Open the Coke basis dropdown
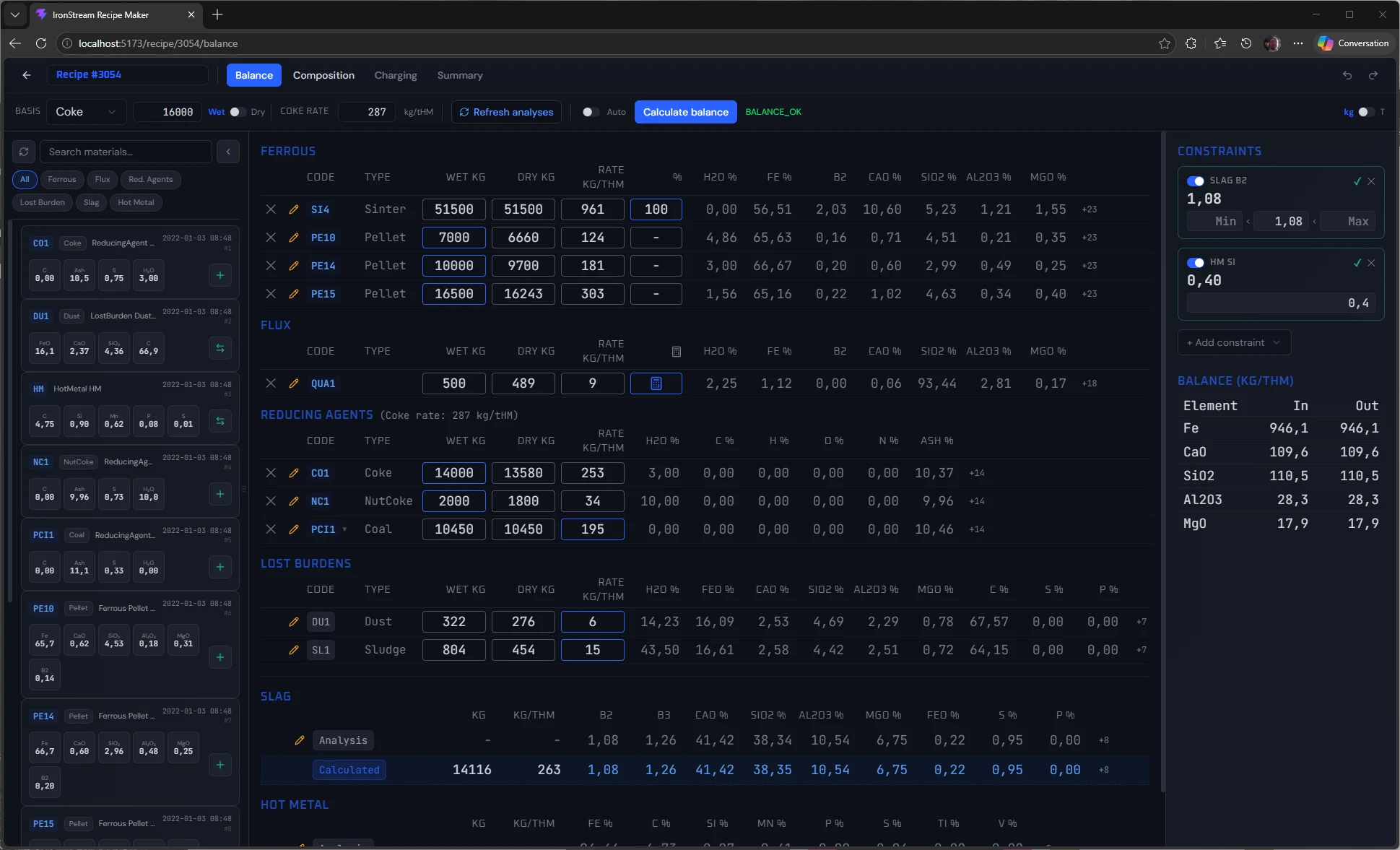 coord(86,111)
